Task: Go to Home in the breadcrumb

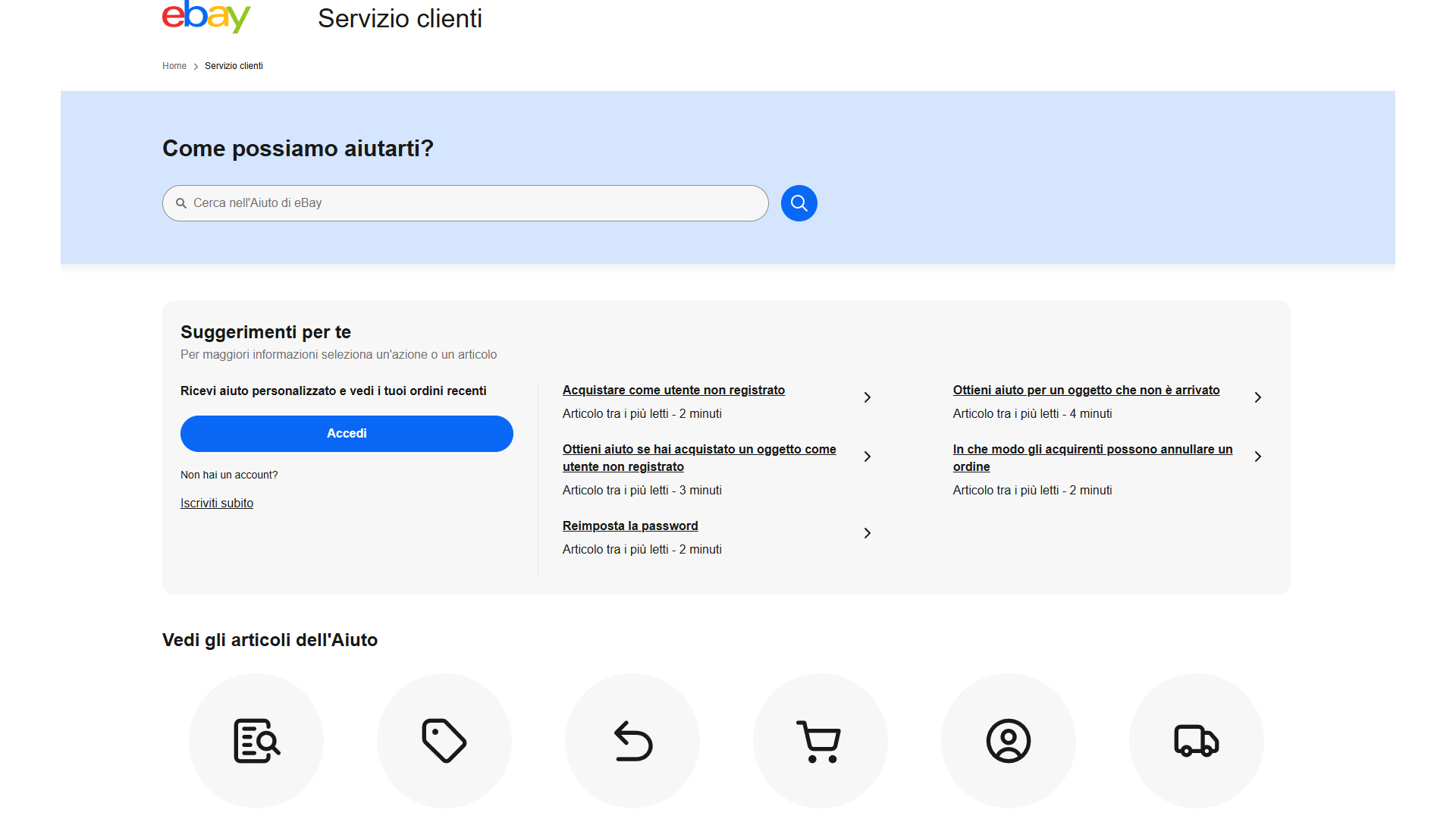Action: [174, 66]
